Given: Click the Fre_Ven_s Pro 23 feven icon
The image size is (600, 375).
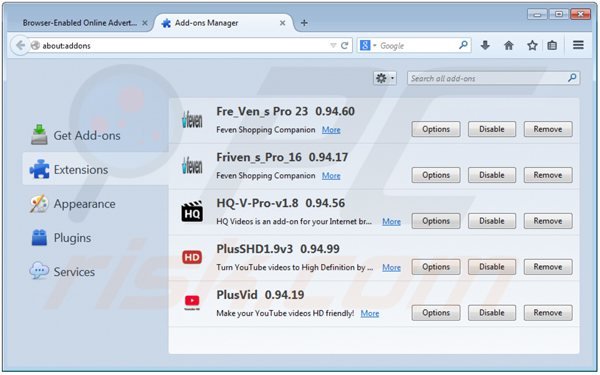Looking at the screenshot, I should tap(192, 120).
